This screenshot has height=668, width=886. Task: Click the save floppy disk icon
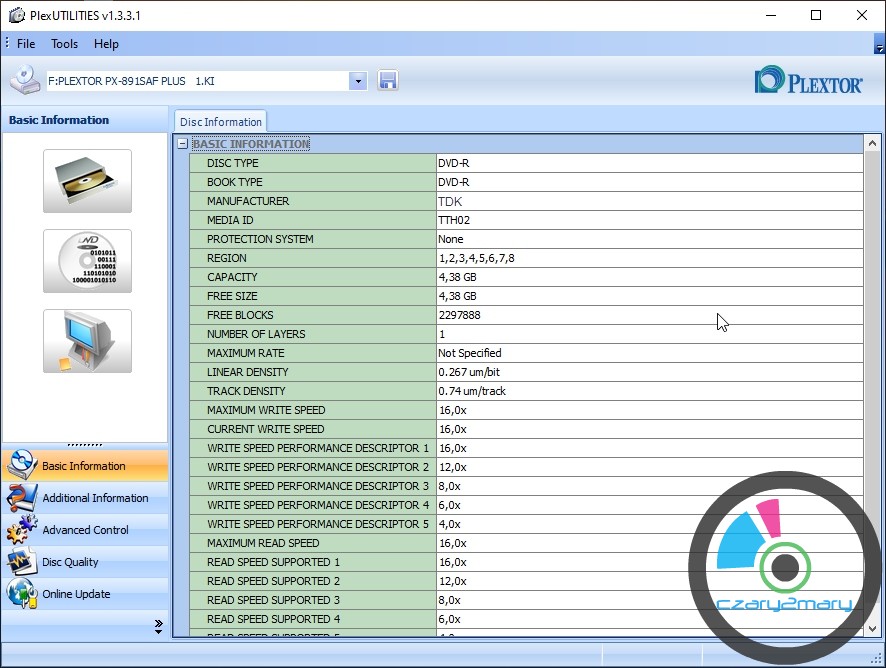point(388,81)
